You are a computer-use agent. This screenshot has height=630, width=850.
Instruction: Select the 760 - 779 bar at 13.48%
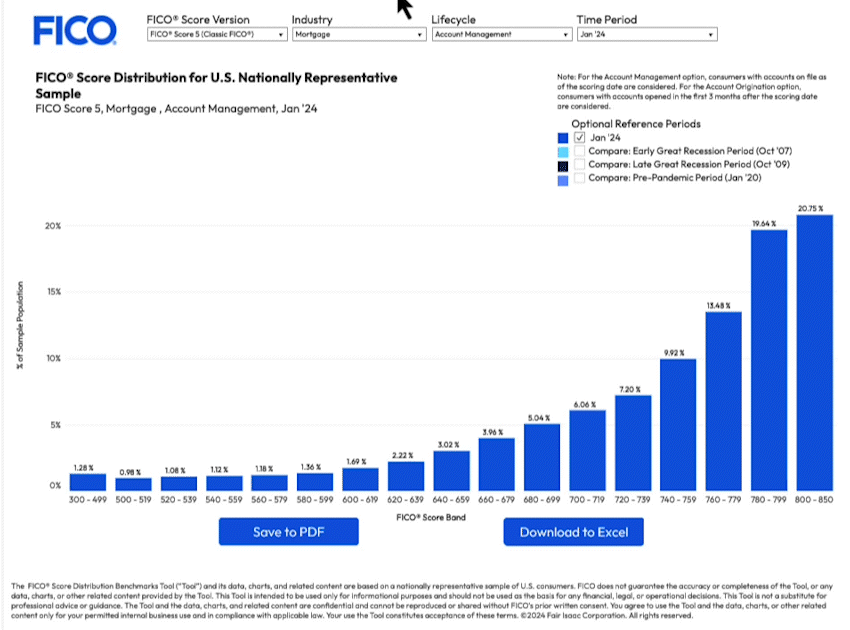pos(723,402)
